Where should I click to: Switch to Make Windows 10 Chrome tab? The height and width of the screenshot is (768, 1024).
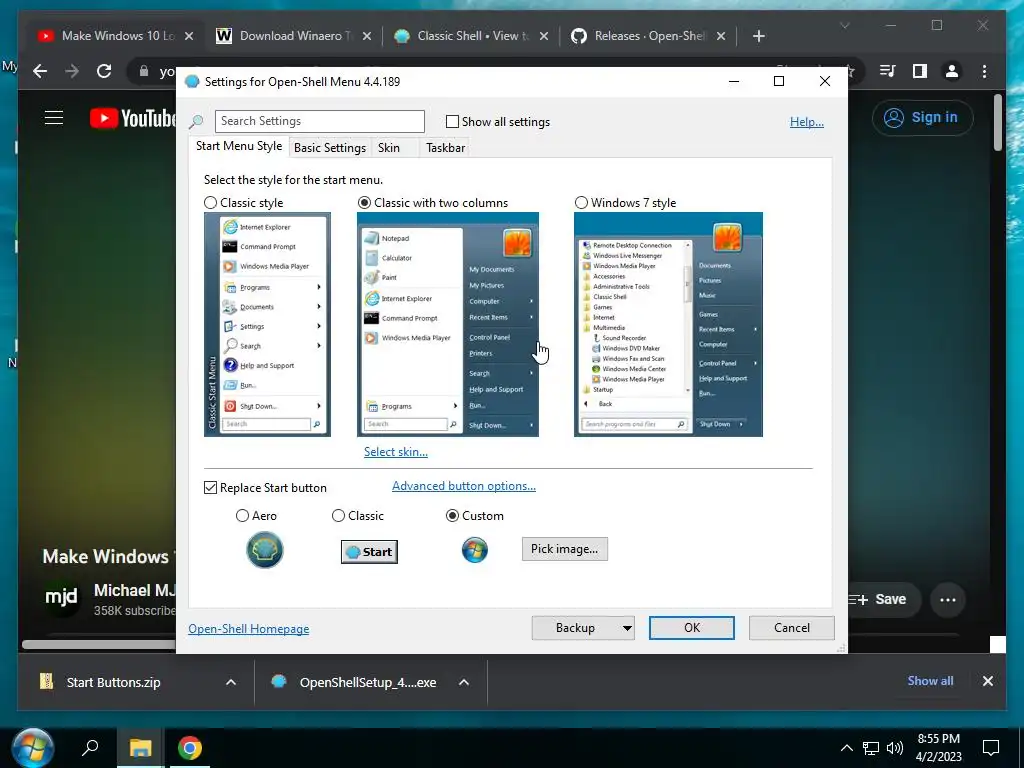116,36
